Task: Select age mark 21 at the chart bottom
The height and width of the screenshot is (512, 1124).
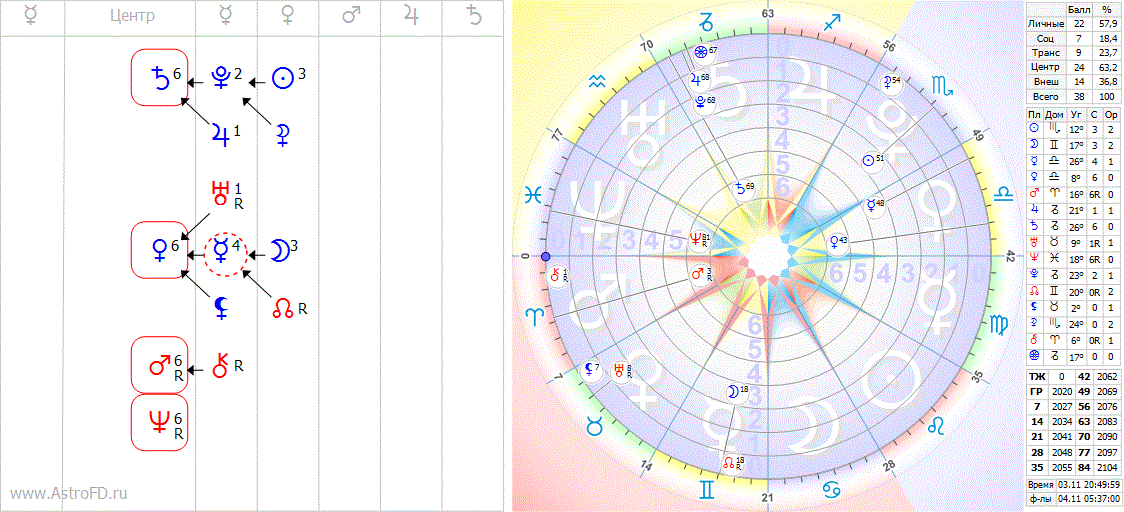Action: click(x=768, y=498)
